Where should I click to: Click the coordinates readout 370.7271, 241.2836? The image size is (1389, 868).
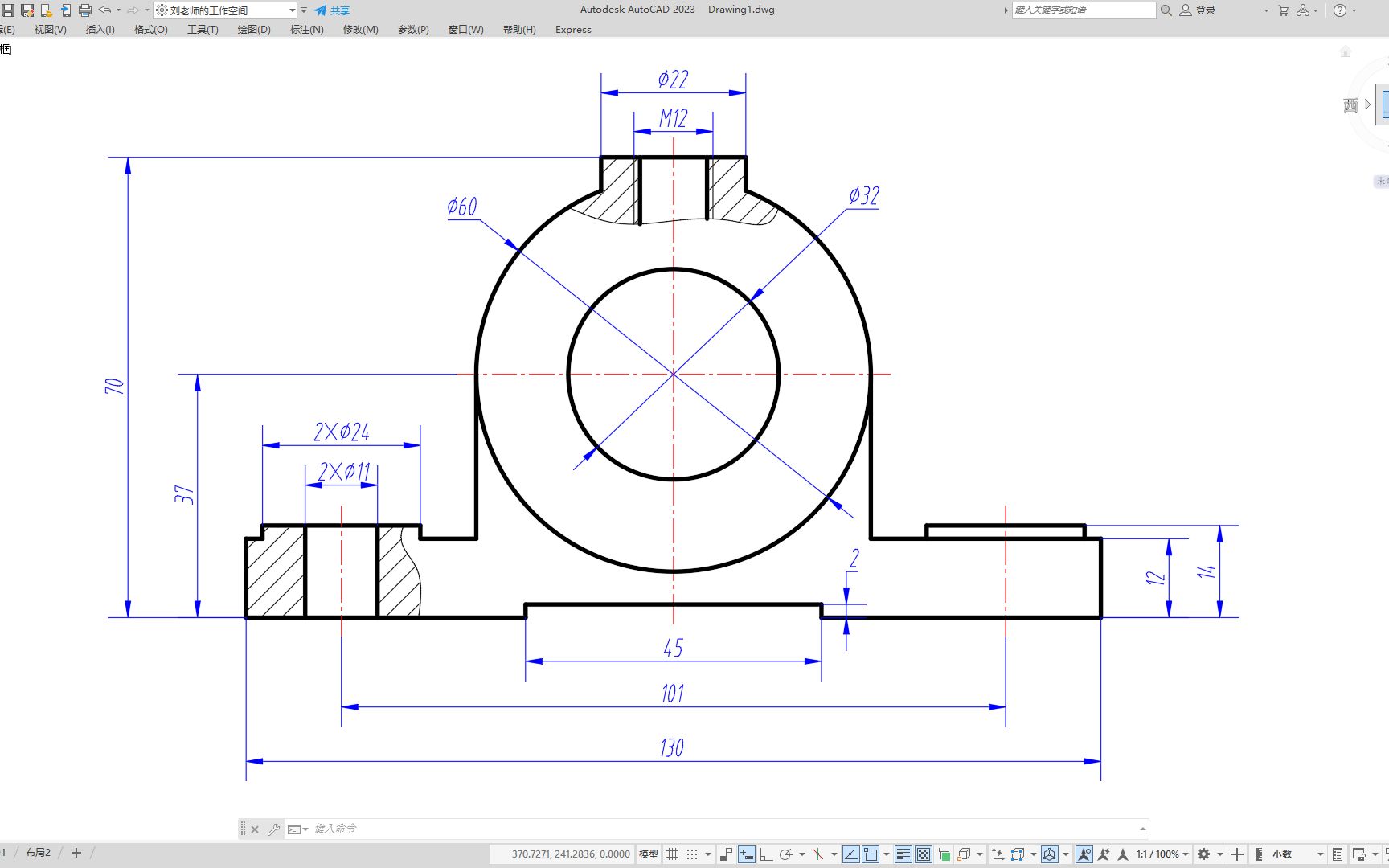571,854
